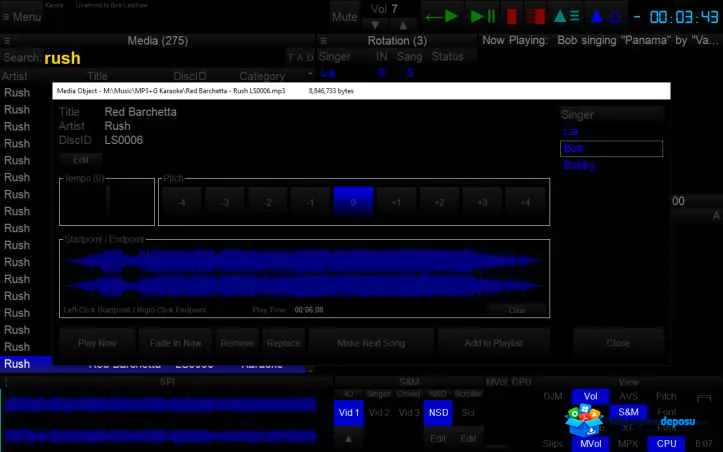Screen dimensions: 723x452
Task: Toggle the CPU view button
Action: [x=666, y=443]
